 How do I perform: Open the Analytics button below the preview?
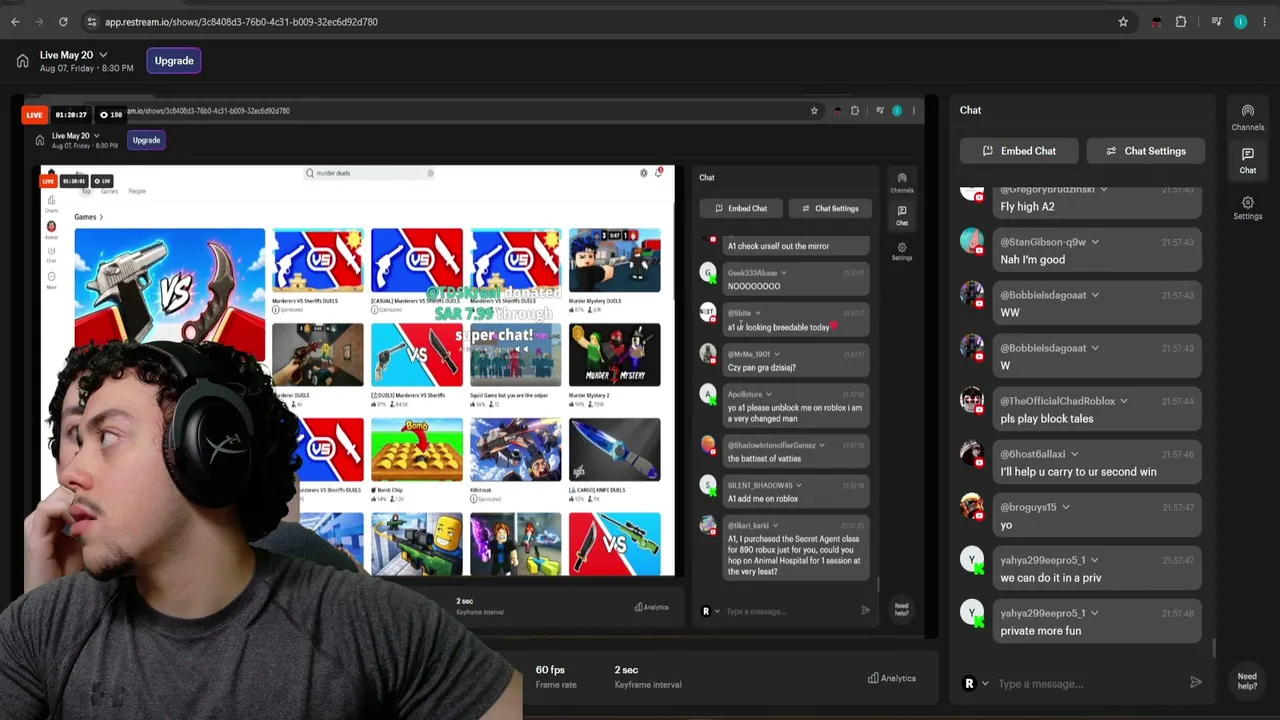892,678
